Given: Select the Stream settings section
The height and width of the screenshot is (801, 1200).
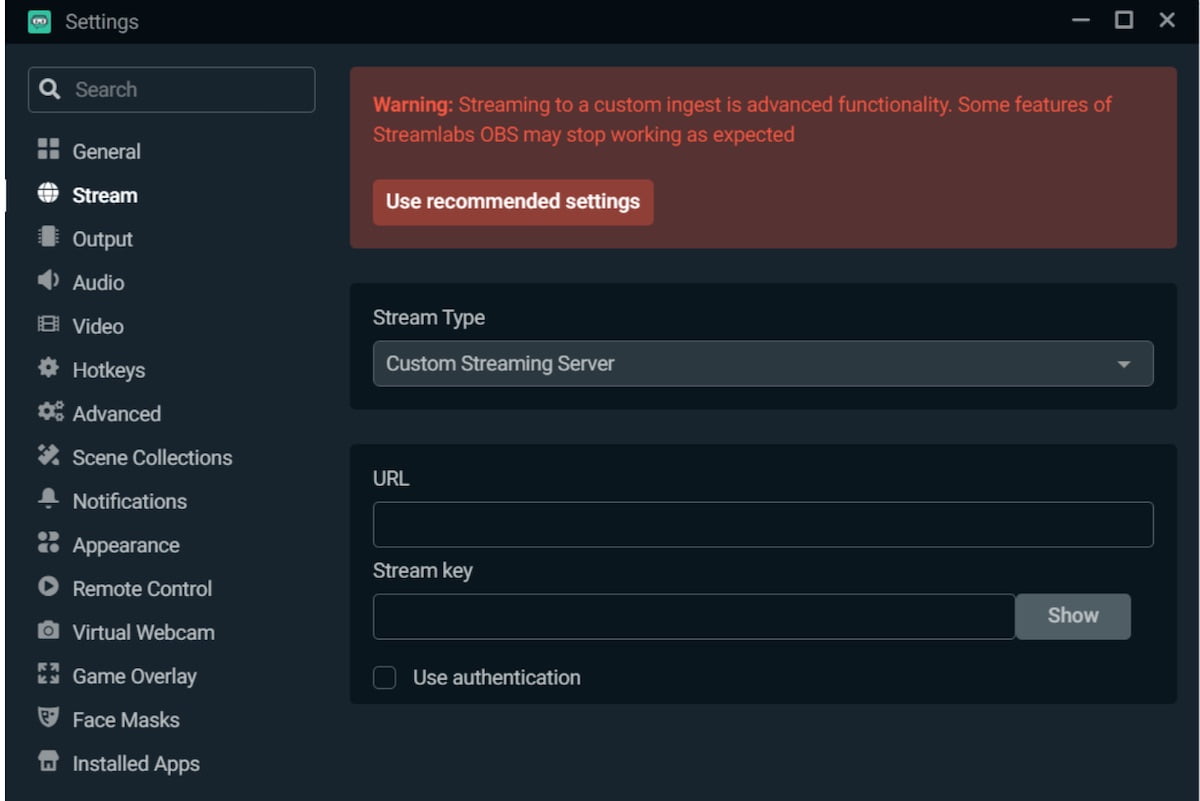Looking at the screenshot, I should tap(104, 195).
